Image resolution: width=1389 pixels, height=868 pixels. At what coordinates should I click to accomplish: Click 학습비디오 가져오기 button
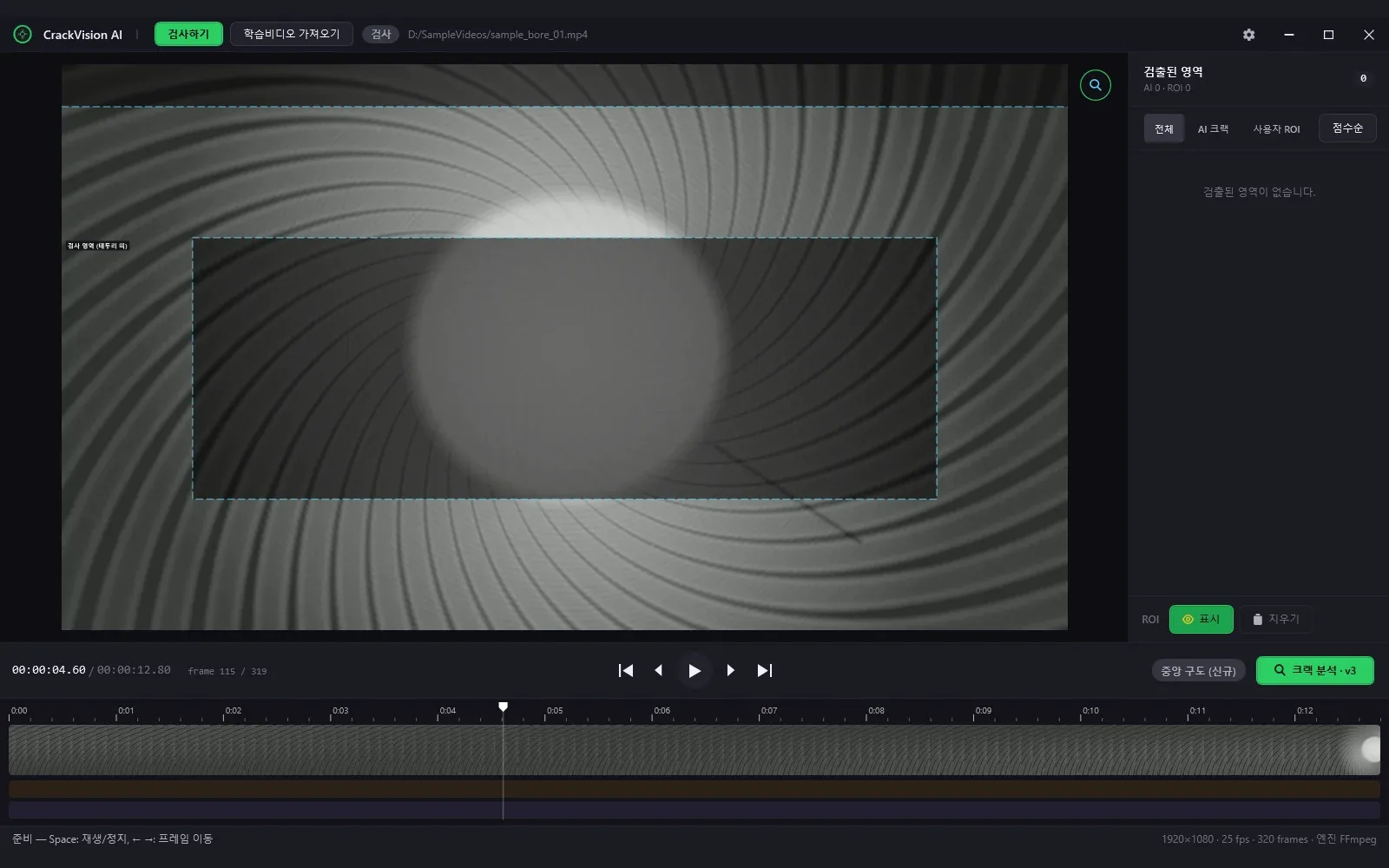pos(292,34)
